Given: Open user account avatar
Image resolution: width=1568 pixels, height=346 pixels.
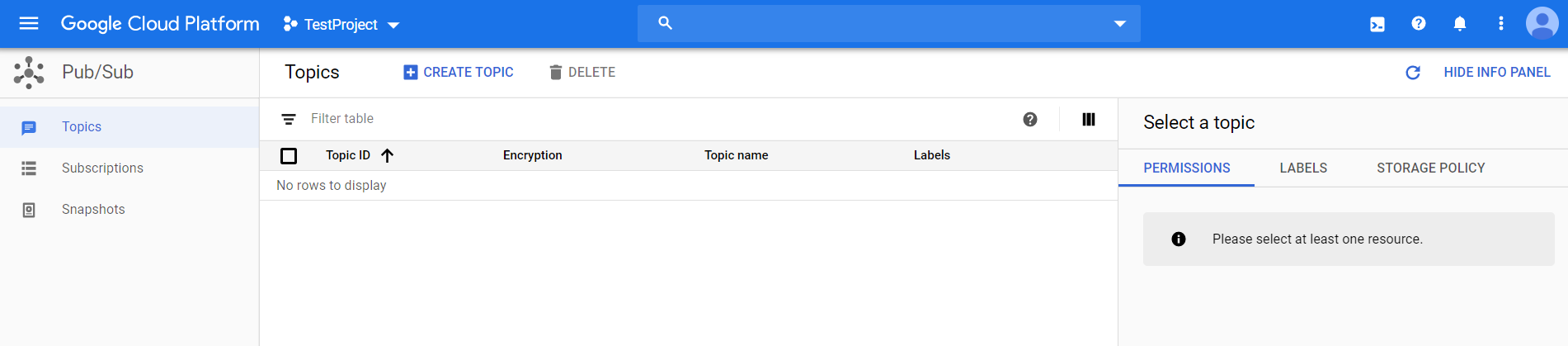Looking at the screenshot, I should tap(1542, 23).
